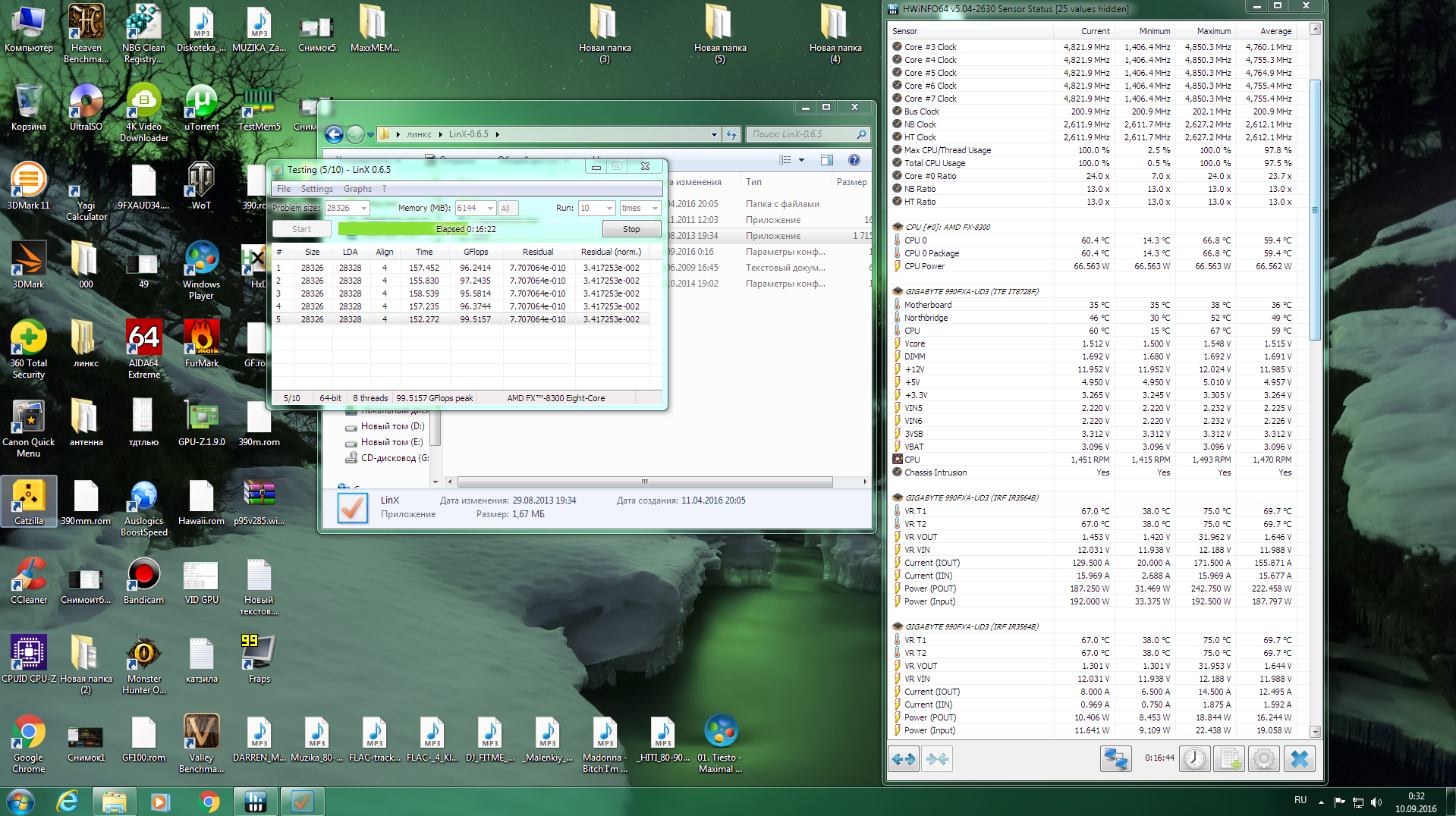Click the HWiNFO expand columns arrows icon
1456x816 pixels.
pos(904,758)
